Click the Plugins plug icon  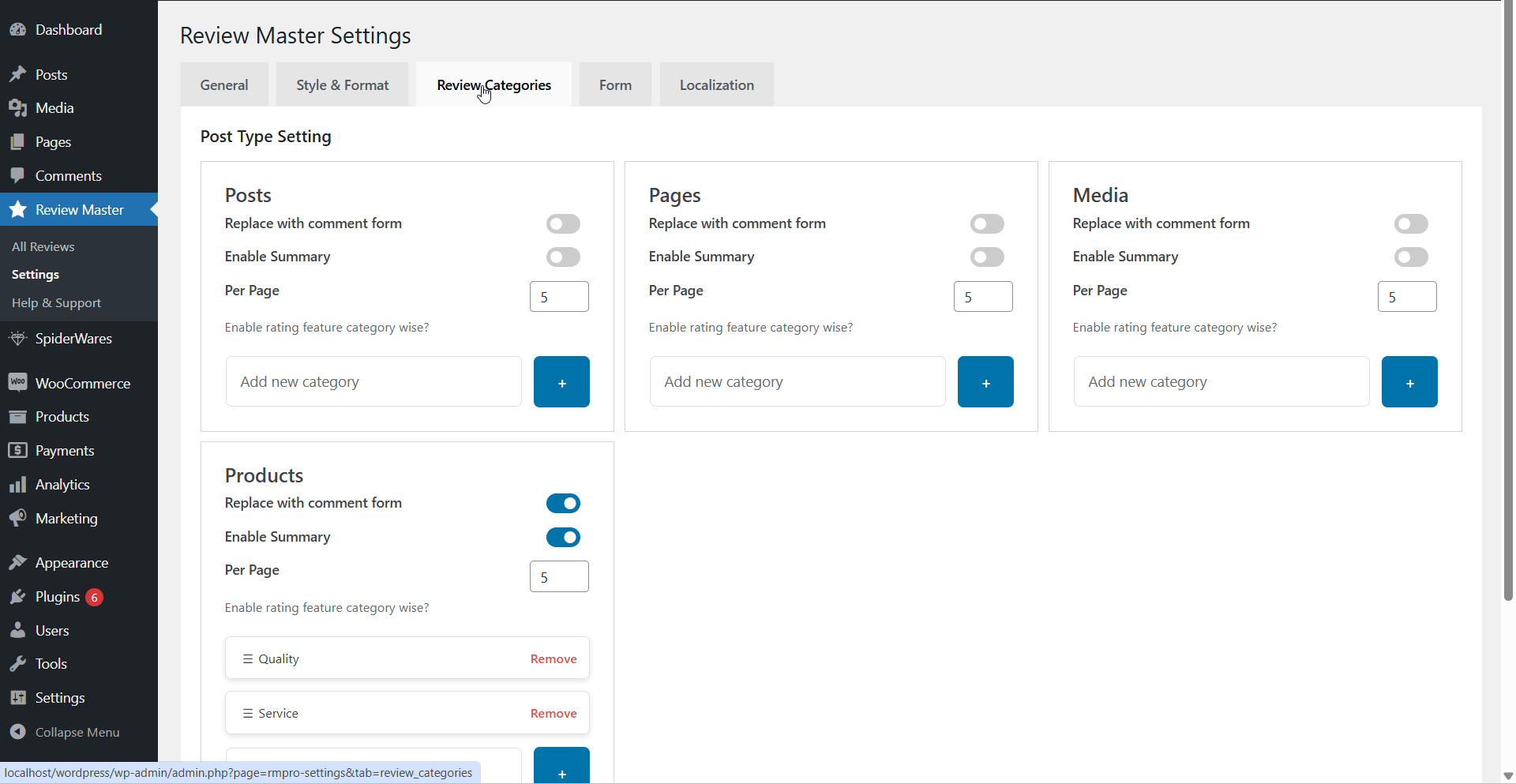point(18,596)
